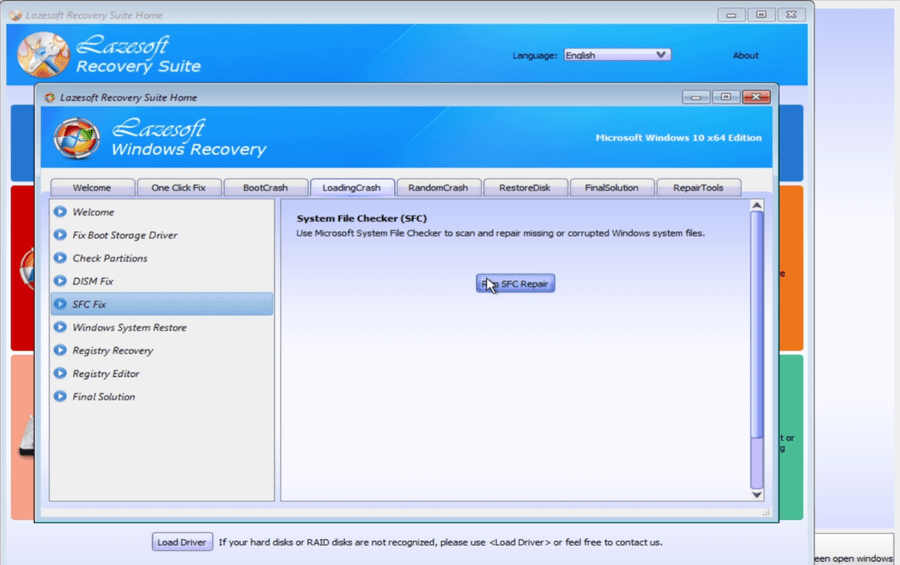
Task: Click the arrow icon beside Check Partitions
Action: [x=60, y=258]
